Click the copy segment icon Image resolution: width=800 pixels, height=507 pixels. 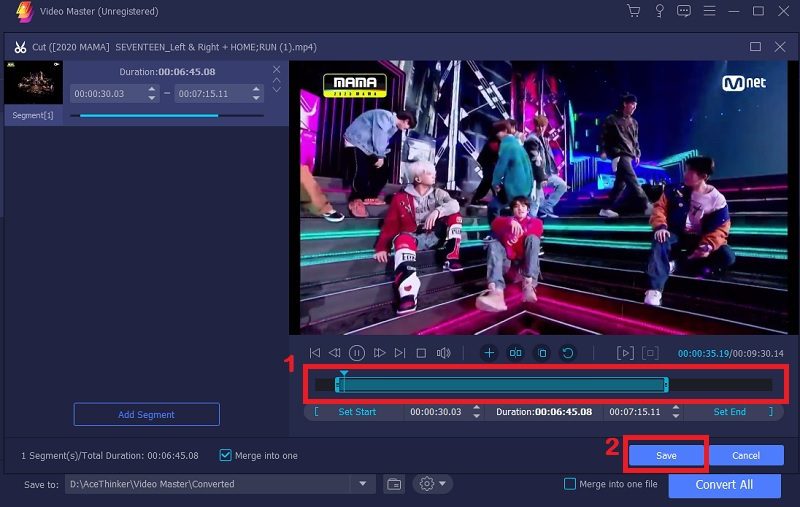pyautogui.click(x=542, y=352)
